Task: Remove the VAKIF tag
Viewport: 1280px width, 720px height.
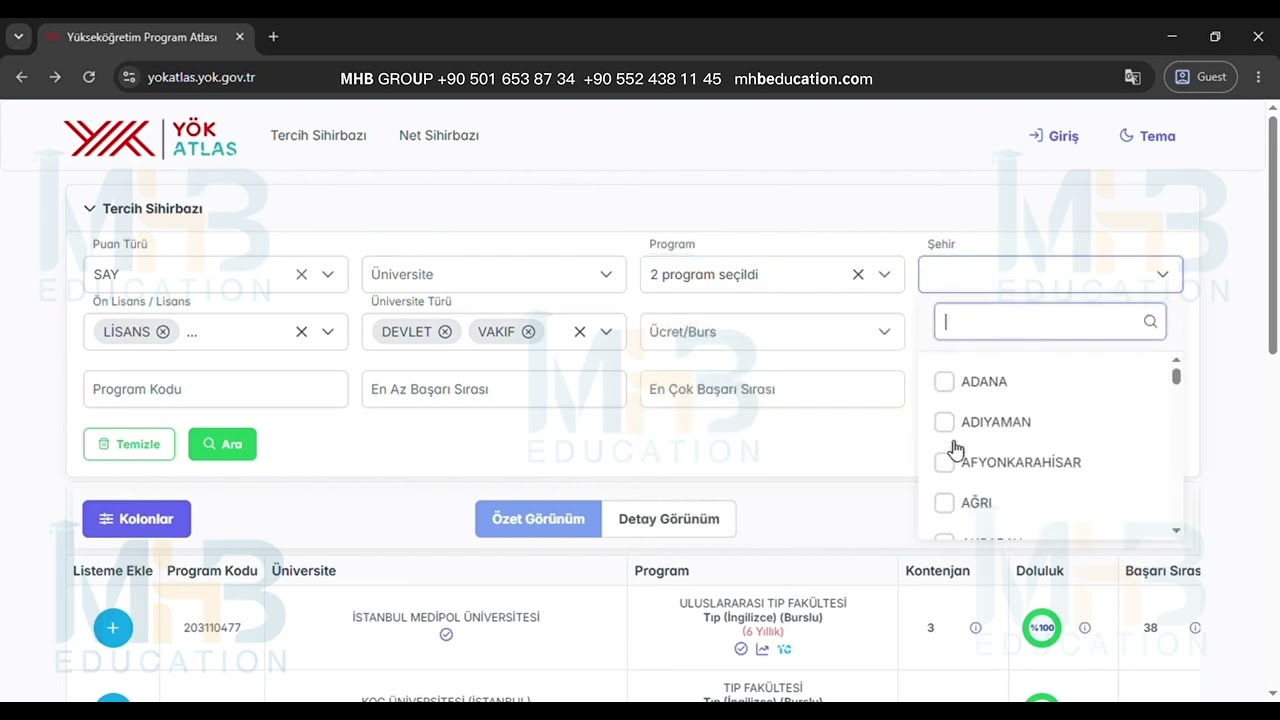Action: point(528,332)
